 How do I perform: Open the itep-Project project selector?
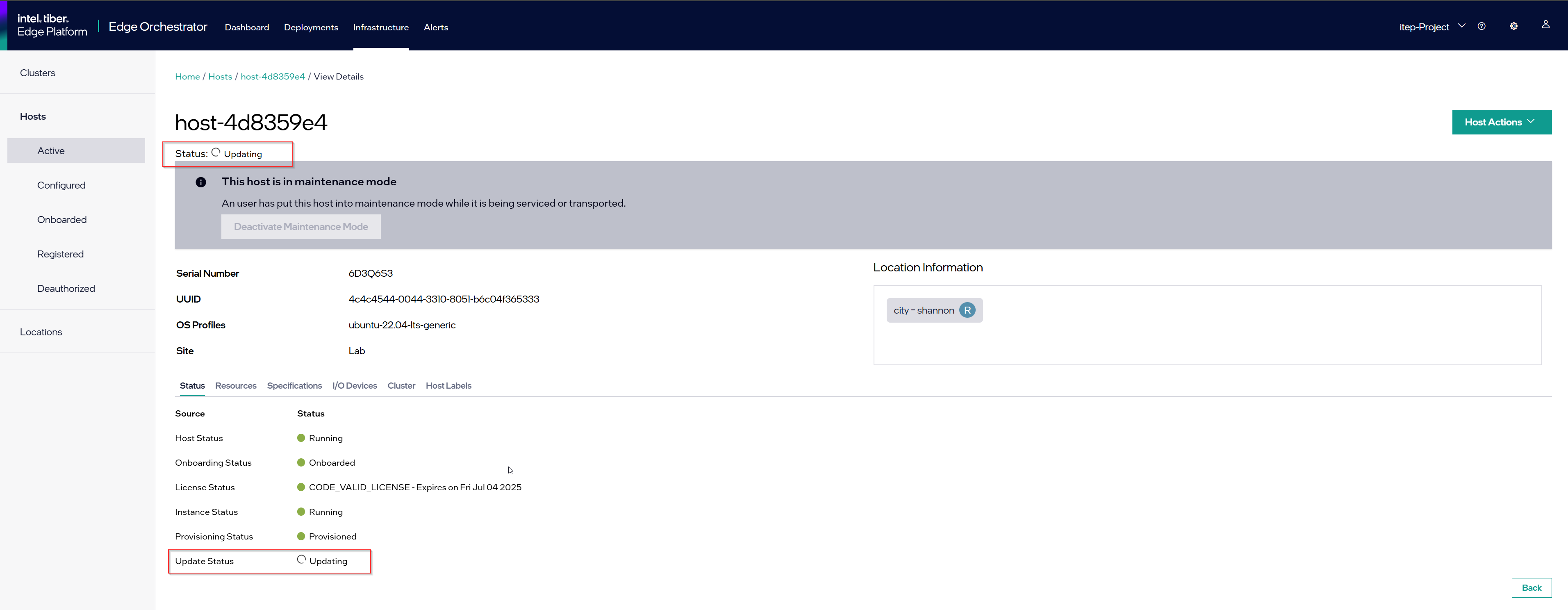point(1431,27)
